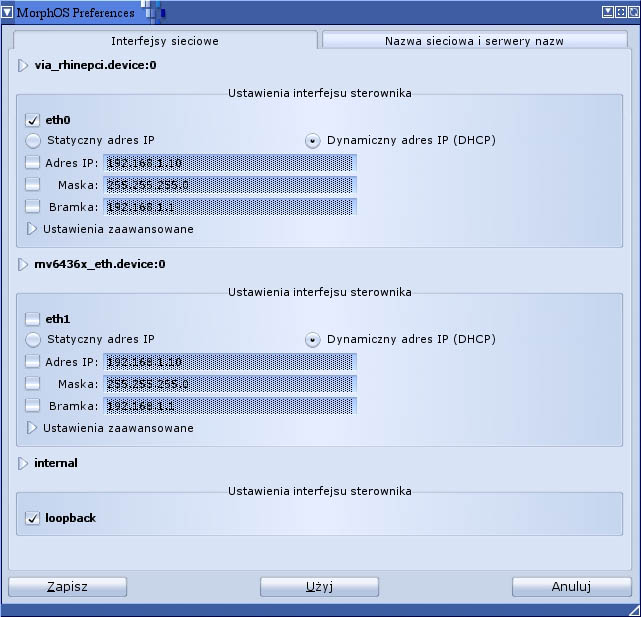The height and width of the screenshot is (617, 641).
Task: Cancel changes with Anuluj button
Action: coord(572,587)
